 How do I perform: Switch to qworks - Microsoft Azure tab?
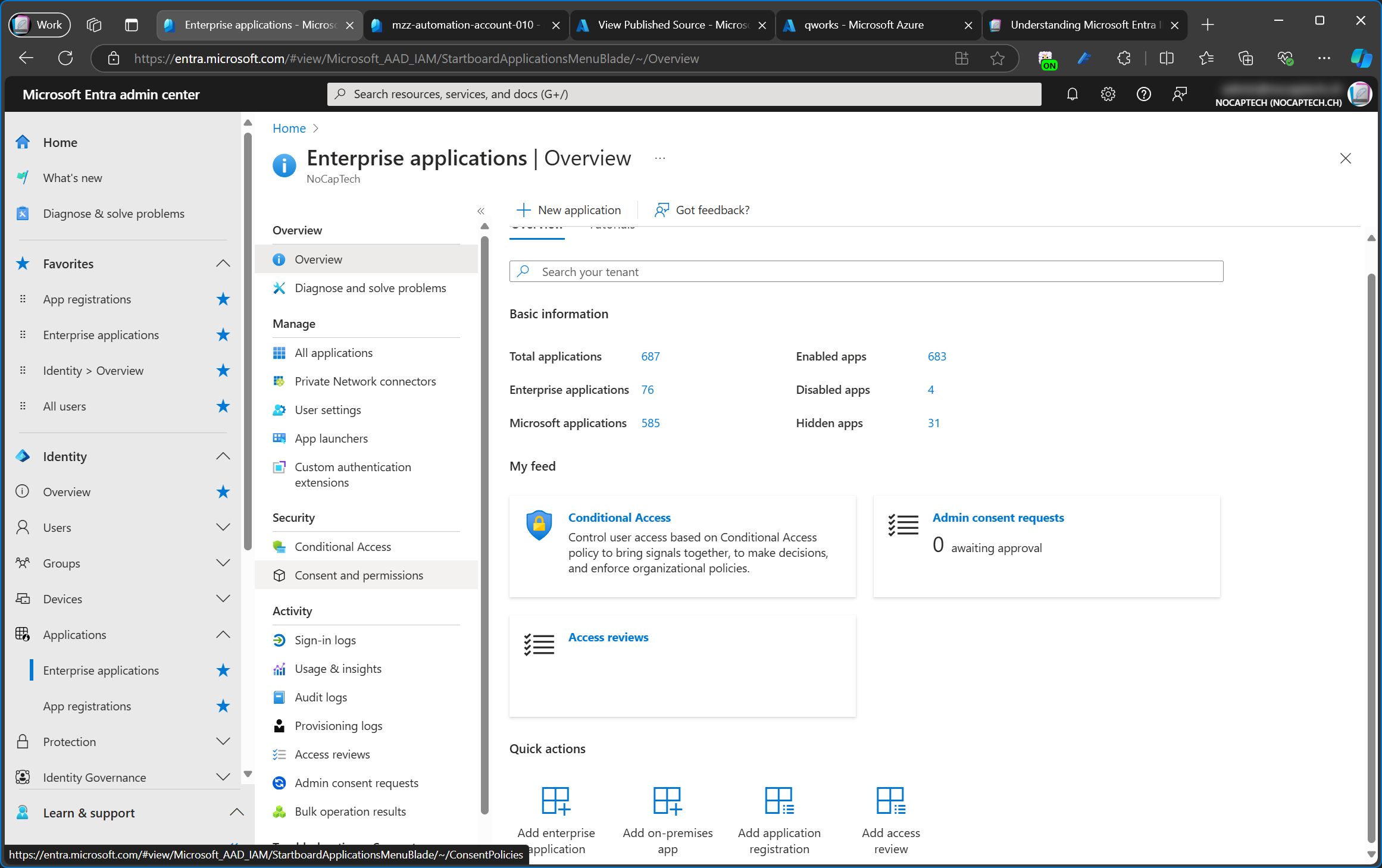point(878,25)
